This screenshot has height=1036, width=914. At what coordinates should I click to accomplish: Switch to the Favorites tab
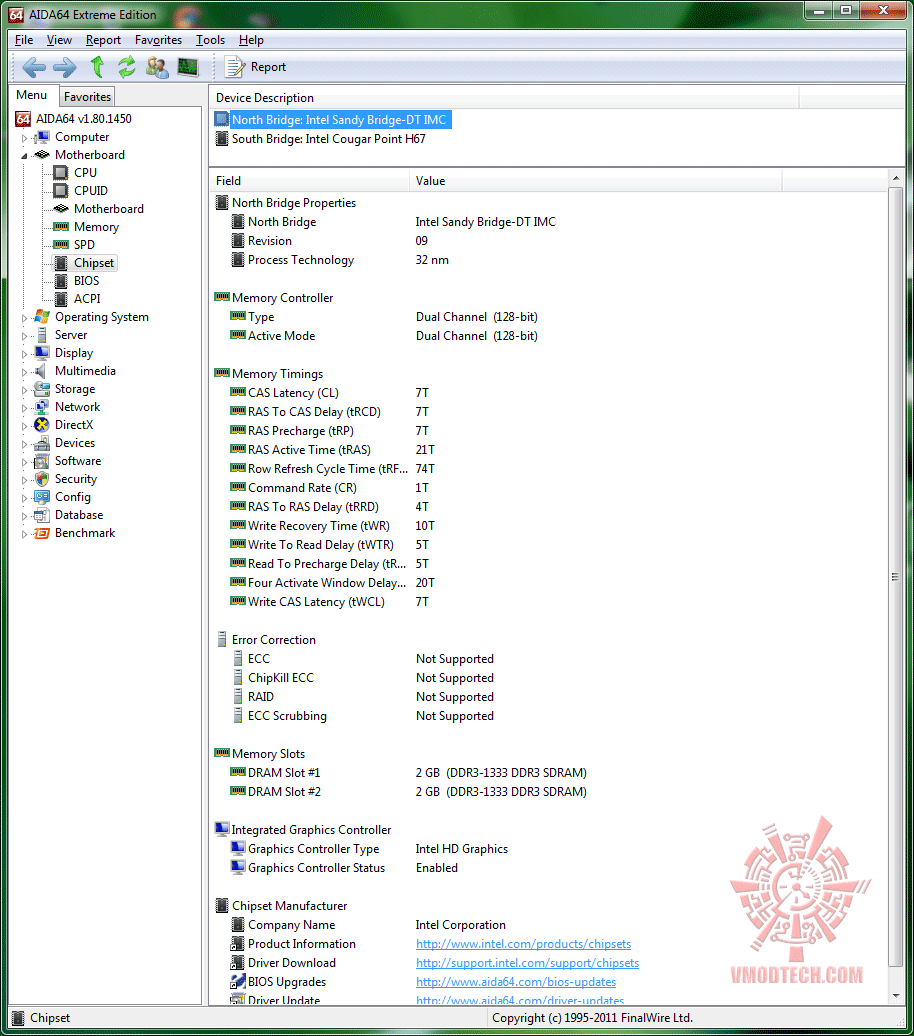[x=87, y=96]
